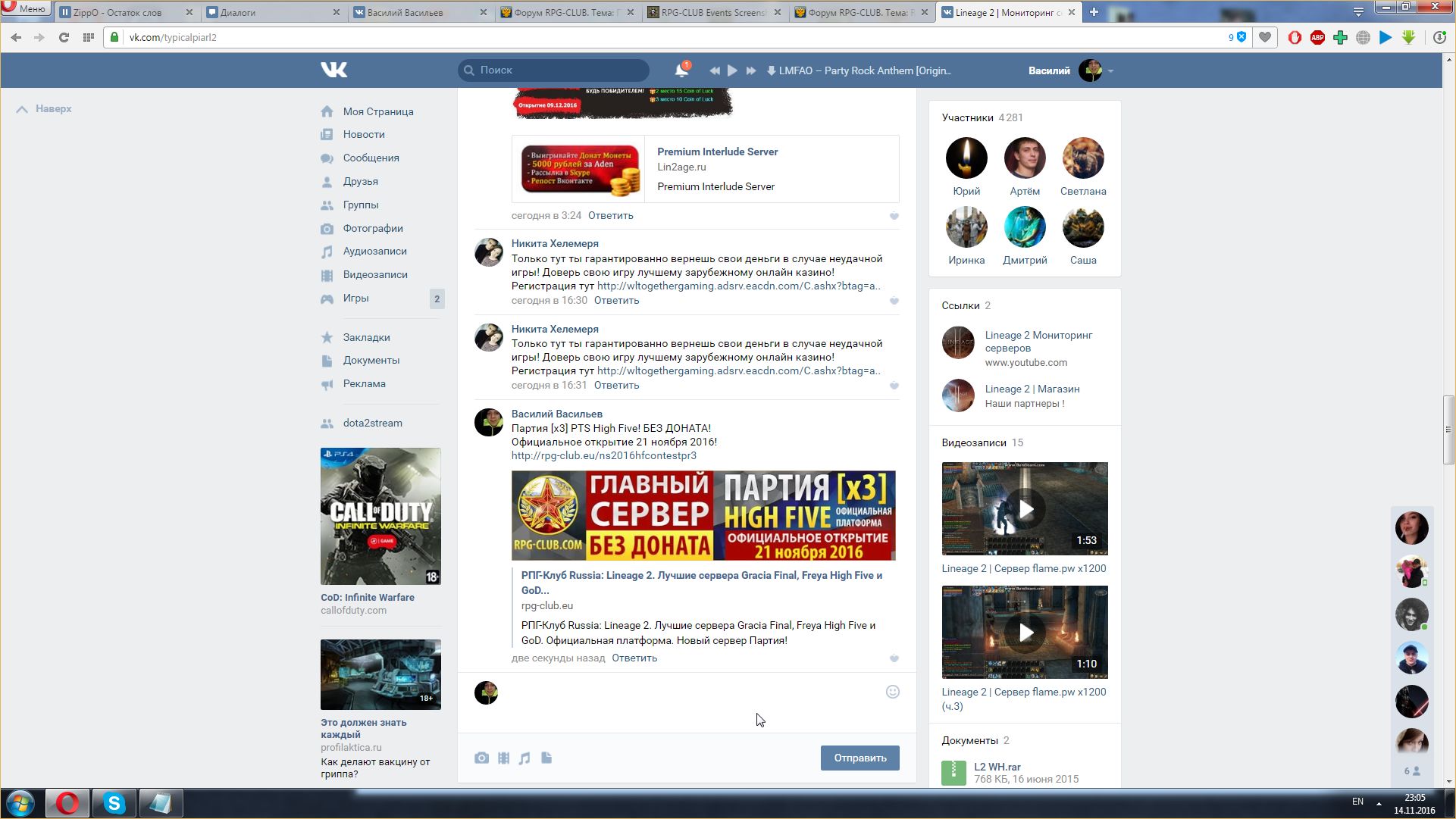Go back in browser history

(17, 37)
